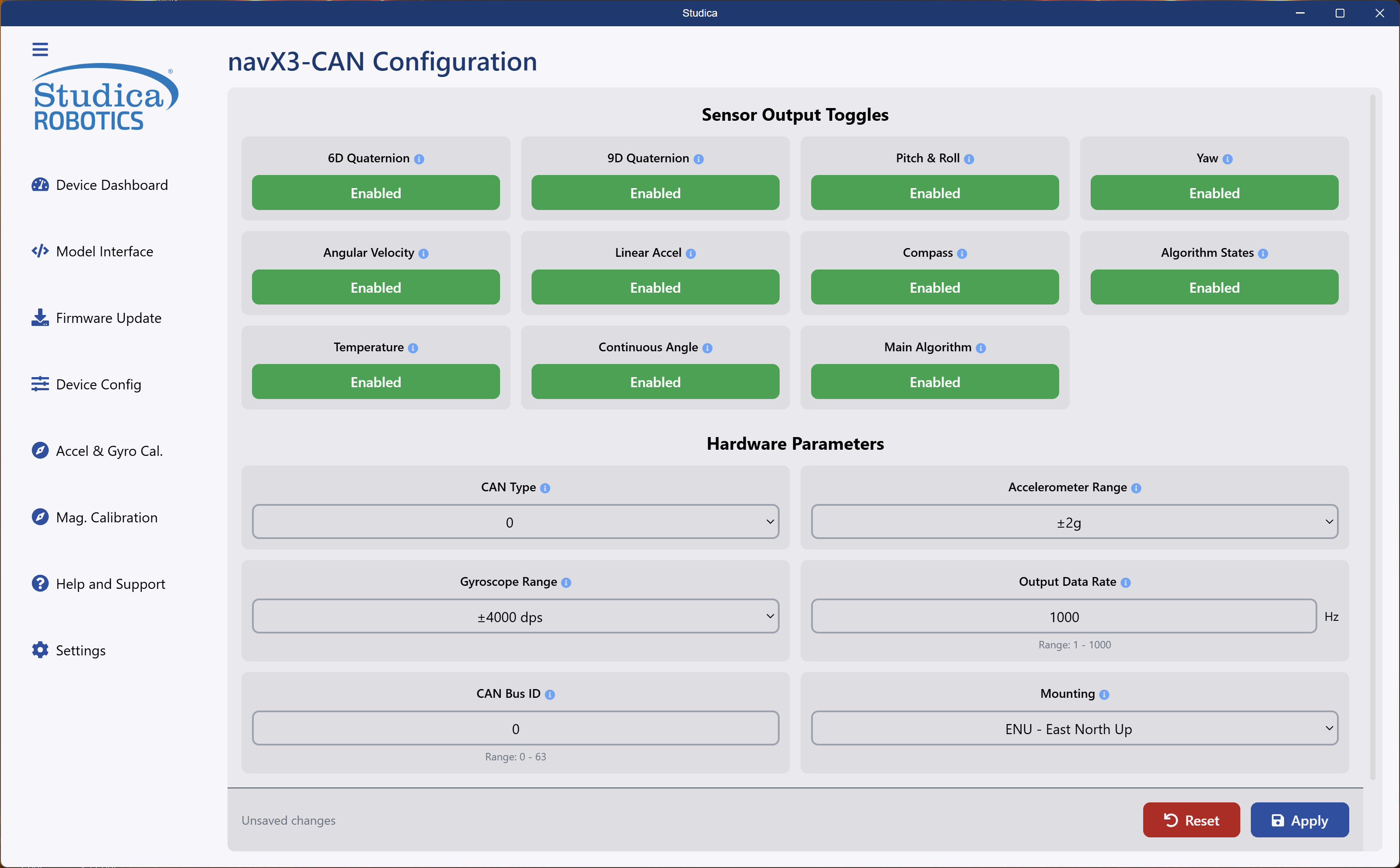Disable the 6D Quaternion output

(x=375, y=193)
